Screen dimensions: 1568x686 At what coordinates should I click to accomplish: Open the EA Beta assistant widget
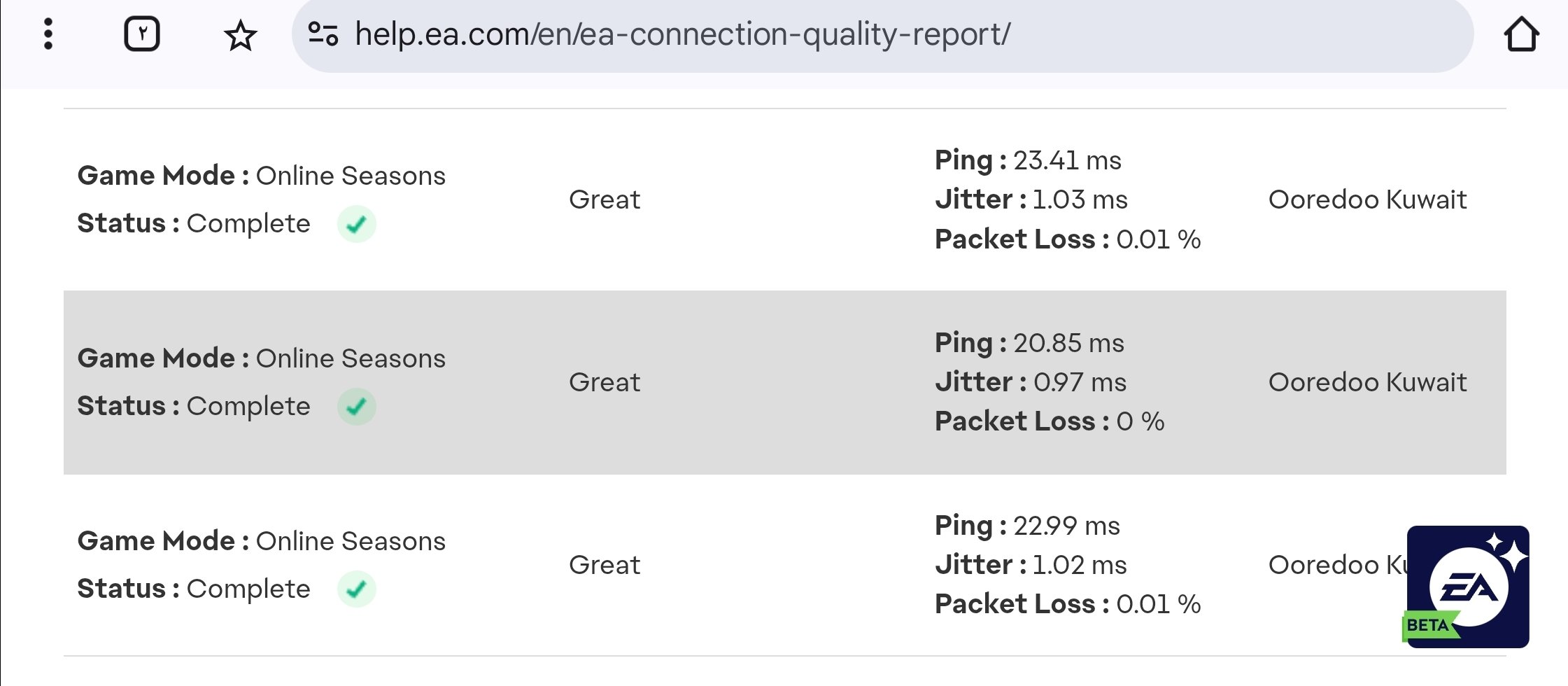tap(1467, 587)
